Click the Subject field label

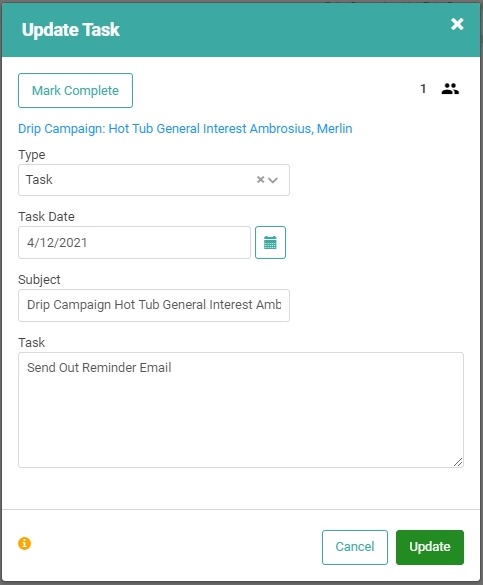pos(39,279)
